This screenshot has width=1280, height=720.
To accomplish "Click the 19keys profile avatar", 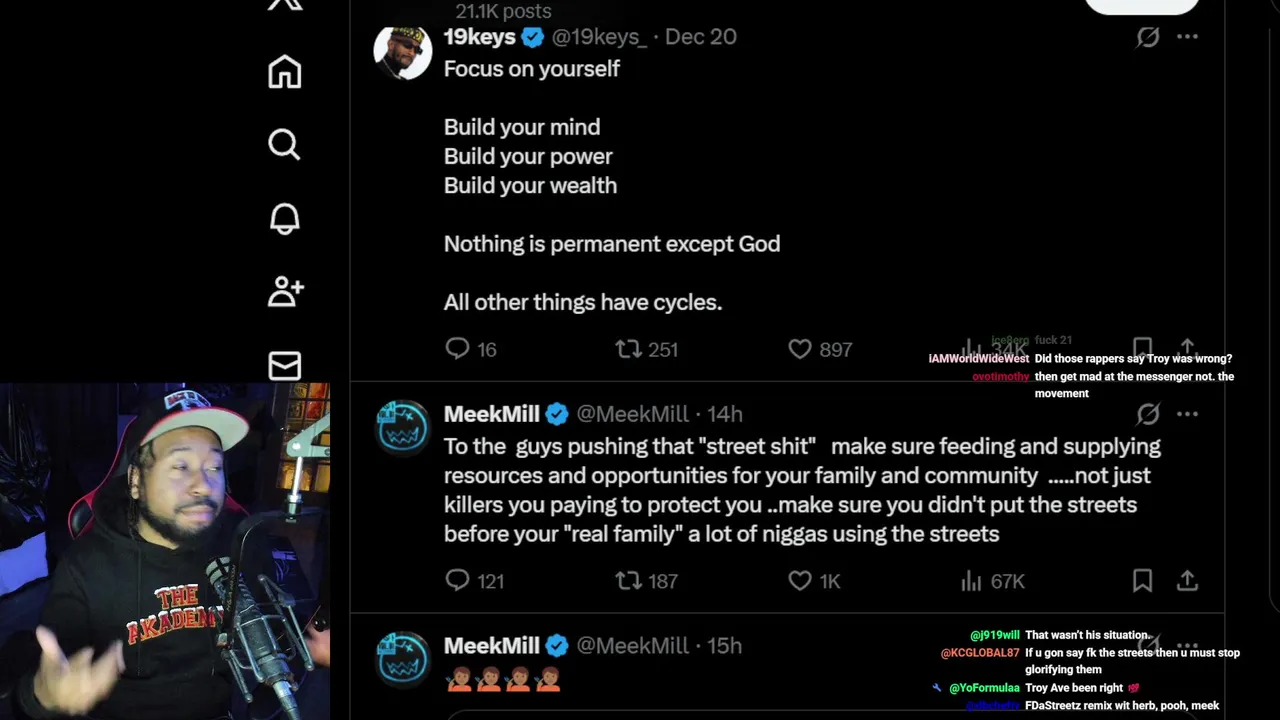I will point(402,52).
